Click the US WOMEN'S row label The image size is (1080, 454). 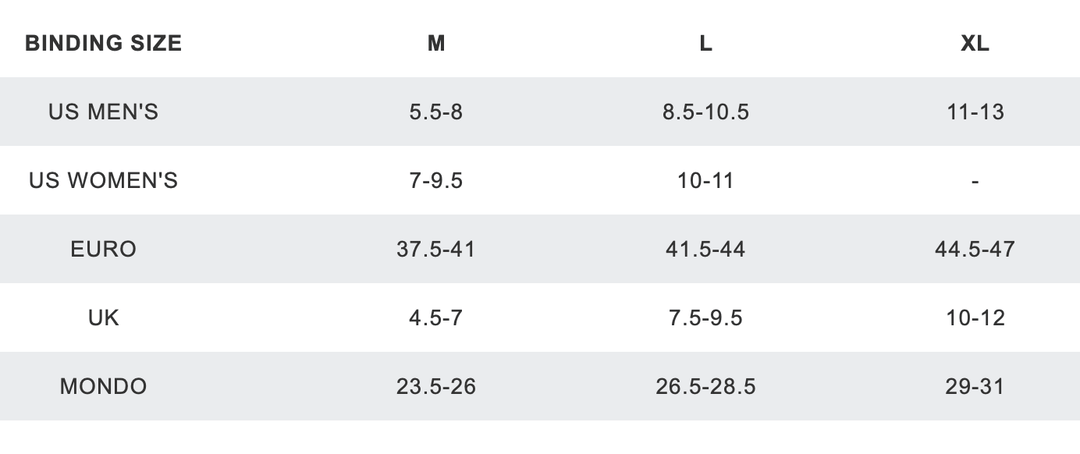click(103, 181)
